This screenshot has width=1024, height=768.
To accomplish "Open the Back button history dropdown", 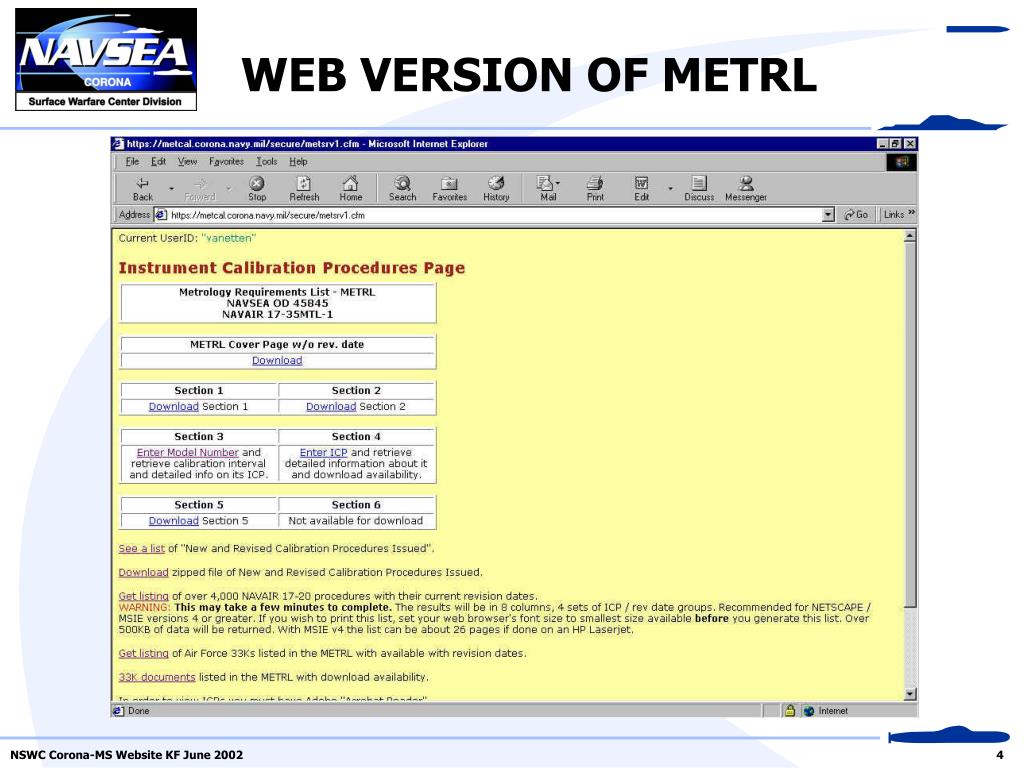I will [x=171, y=189].
